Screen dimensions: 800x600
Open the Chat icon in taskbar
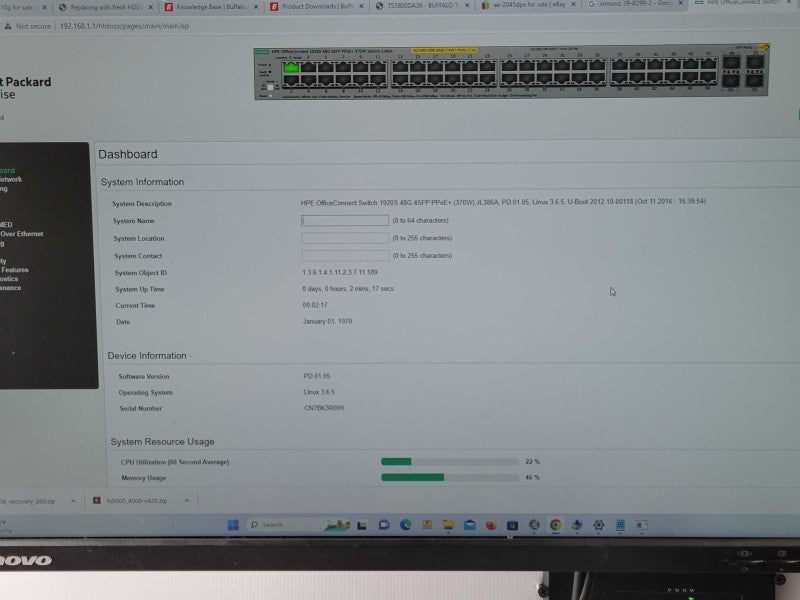coord(384,524)
